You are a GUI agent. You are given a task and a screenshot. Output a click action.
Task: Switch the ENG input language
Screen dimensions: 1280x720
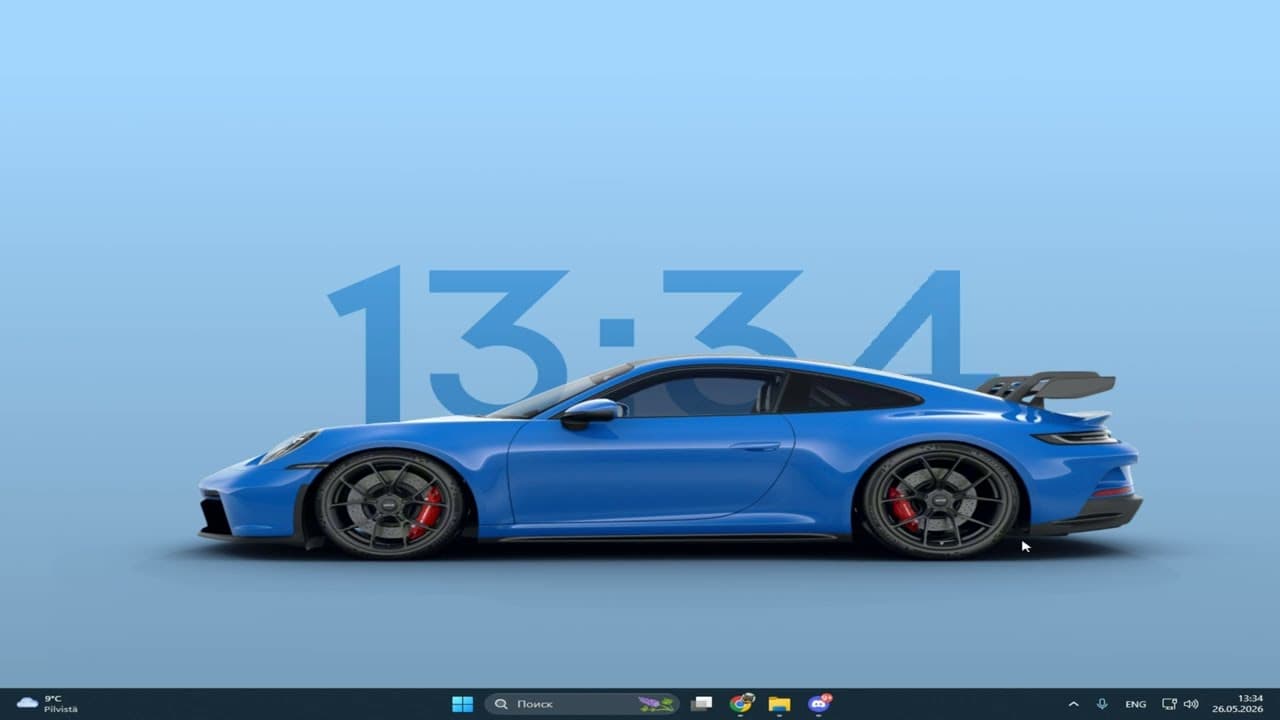click(1136, 704)
